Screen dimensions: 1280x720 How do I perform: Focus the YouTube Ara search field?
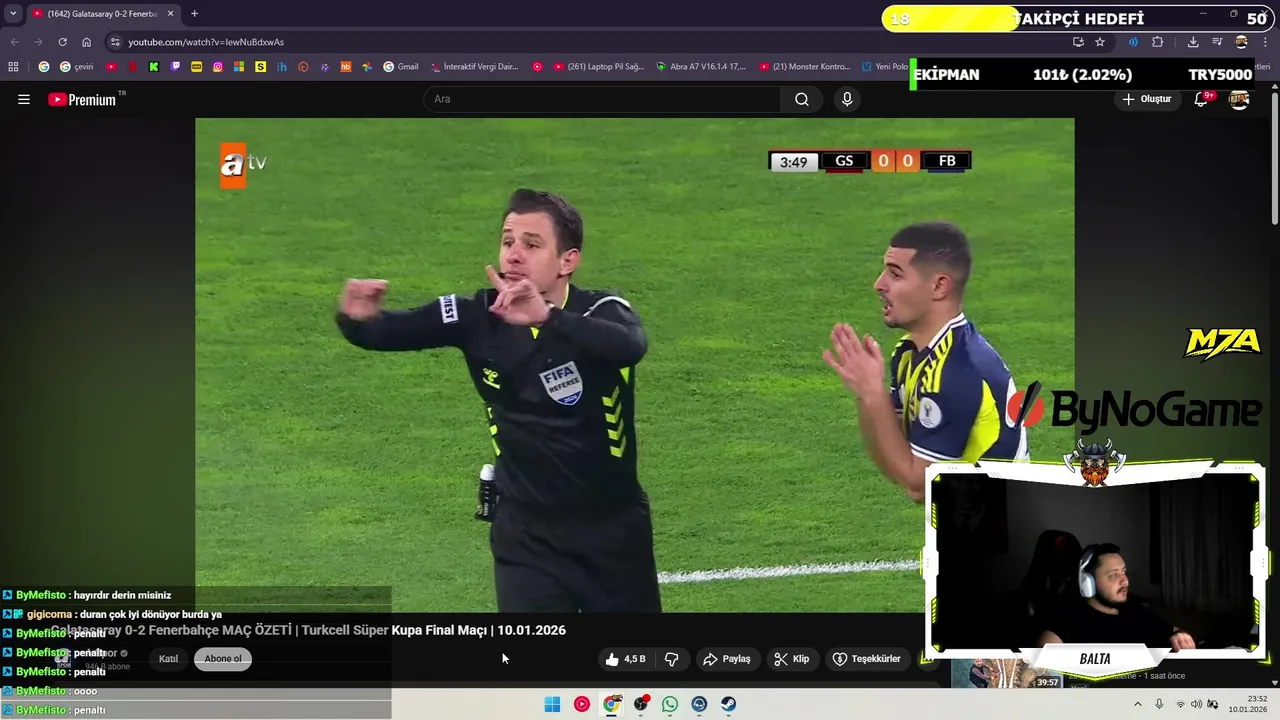(603, 99)
